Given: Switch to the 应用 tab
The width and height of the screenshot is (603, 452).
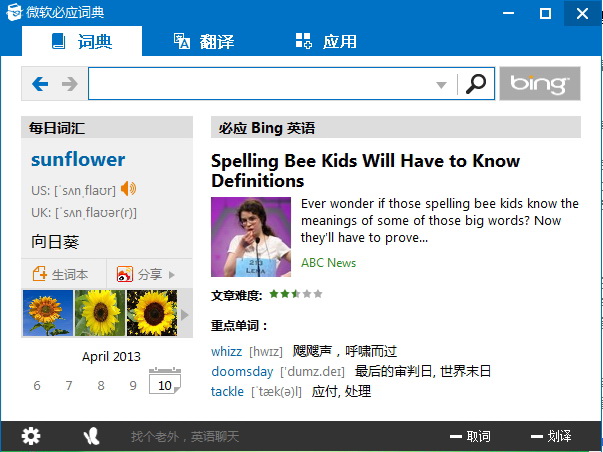Looking at the screenshot, I should [x=326, y=41].
